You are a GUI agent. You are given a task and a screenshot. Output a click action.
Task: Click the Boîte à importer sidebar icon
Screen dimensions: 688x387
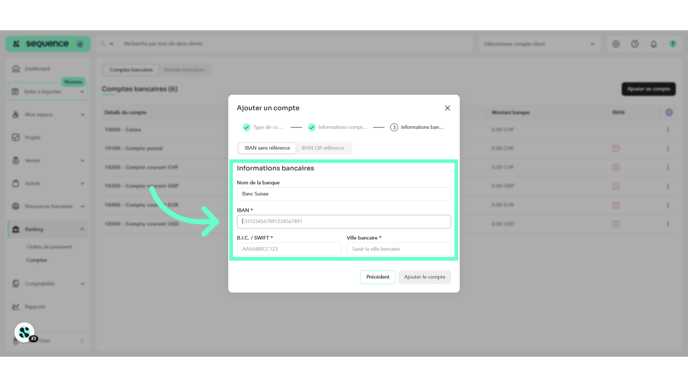[x=15, y=92]
